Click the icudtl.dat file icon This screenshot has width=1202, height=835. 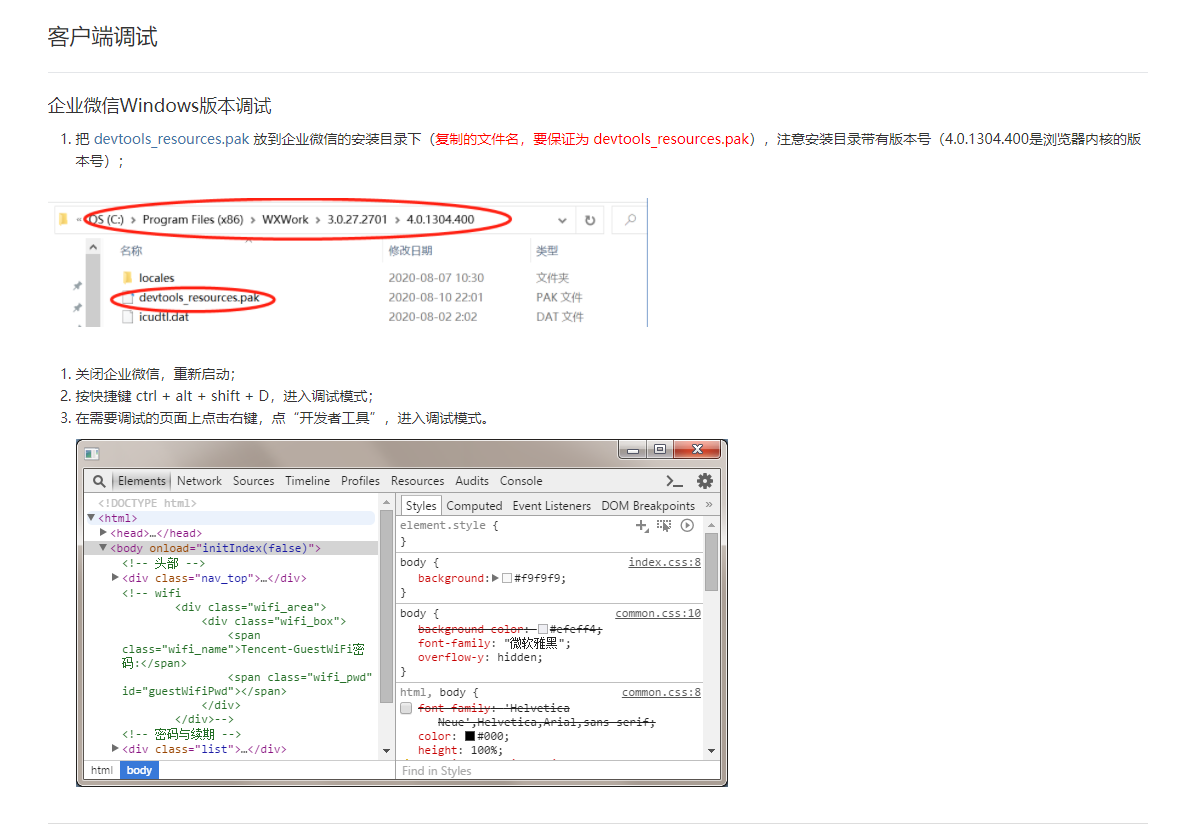(127, 317)
